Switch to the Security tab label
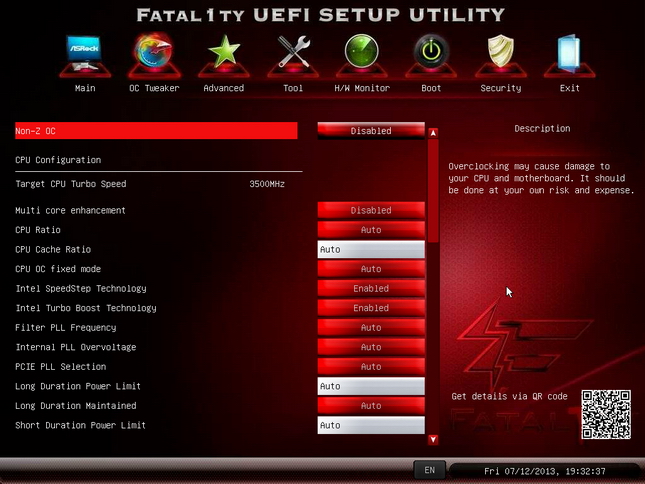645x484 pixels. coord(501,88)
